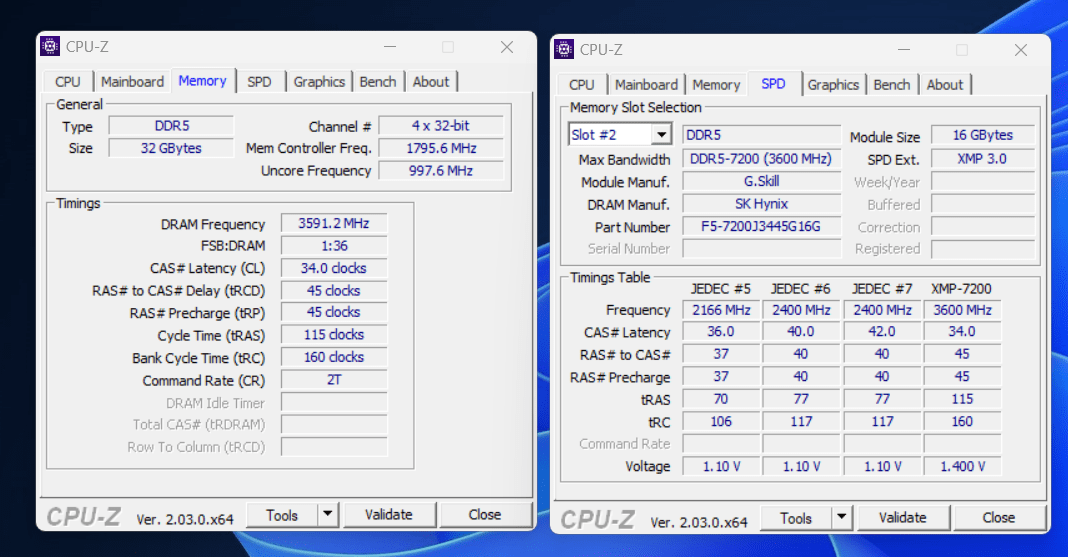The image size is (1068, 557).
Task: Click the Close button in the left window
Action: 485,515
